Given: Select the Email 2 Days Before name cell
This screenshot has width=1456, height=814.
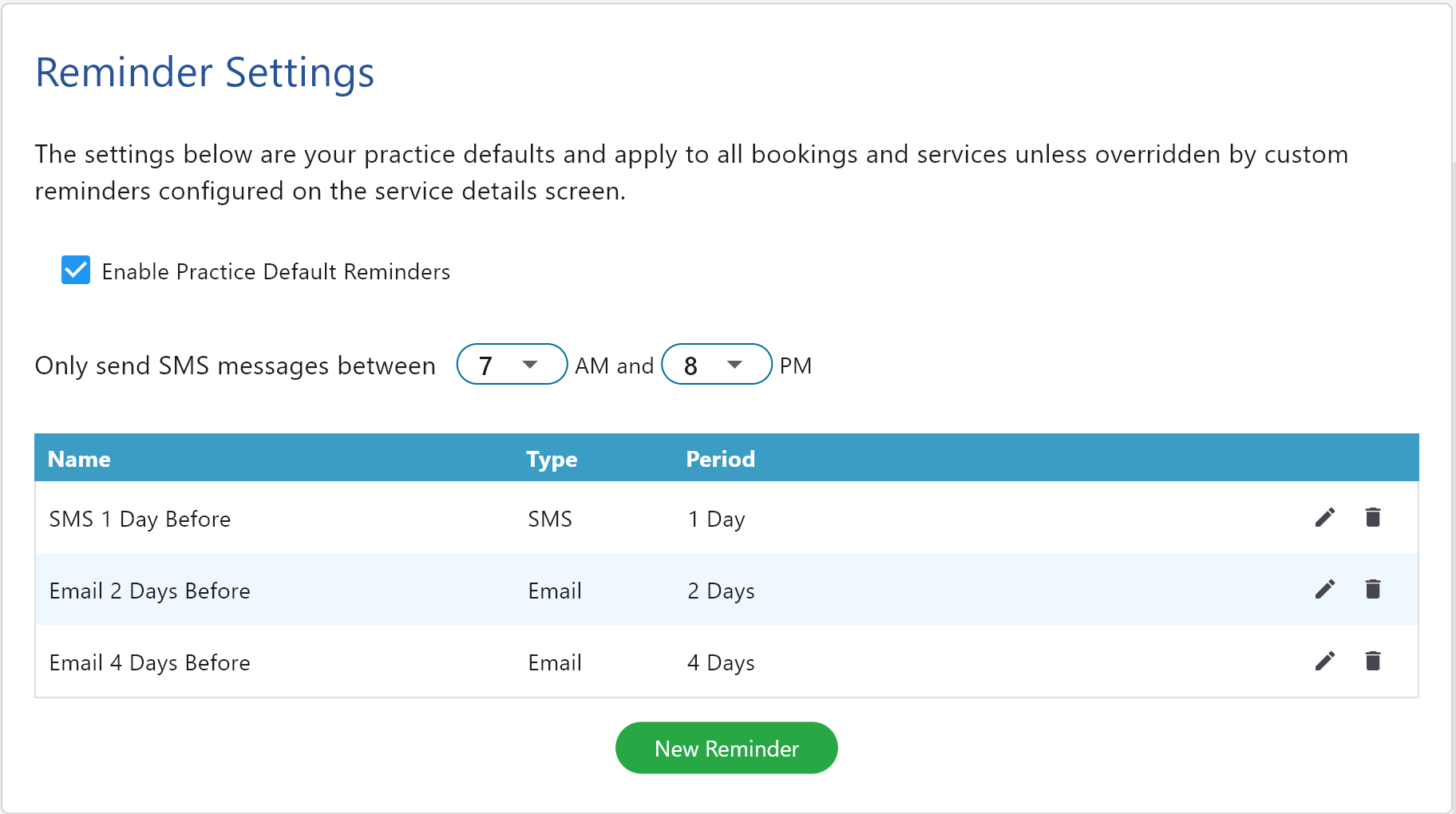Looking at the screenshot, I should pyautogui.click(x=149, y=591).
